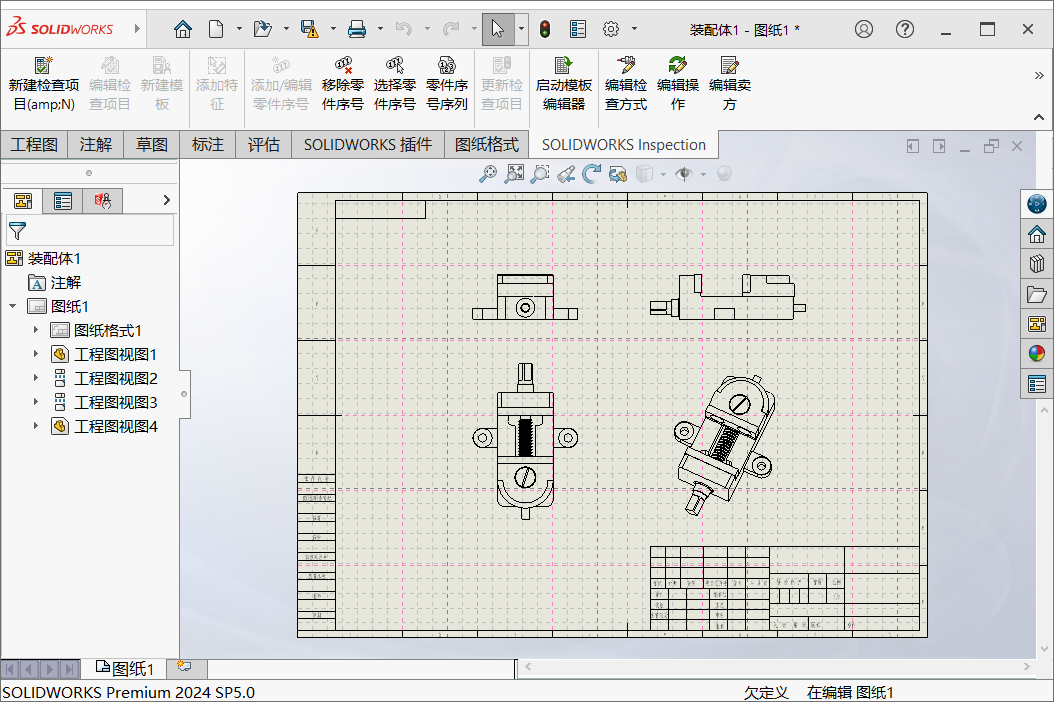The width and height of the screenshot is (1054, 702).
Task: Switch to the 工程图 tab
Action: (34, 145)
